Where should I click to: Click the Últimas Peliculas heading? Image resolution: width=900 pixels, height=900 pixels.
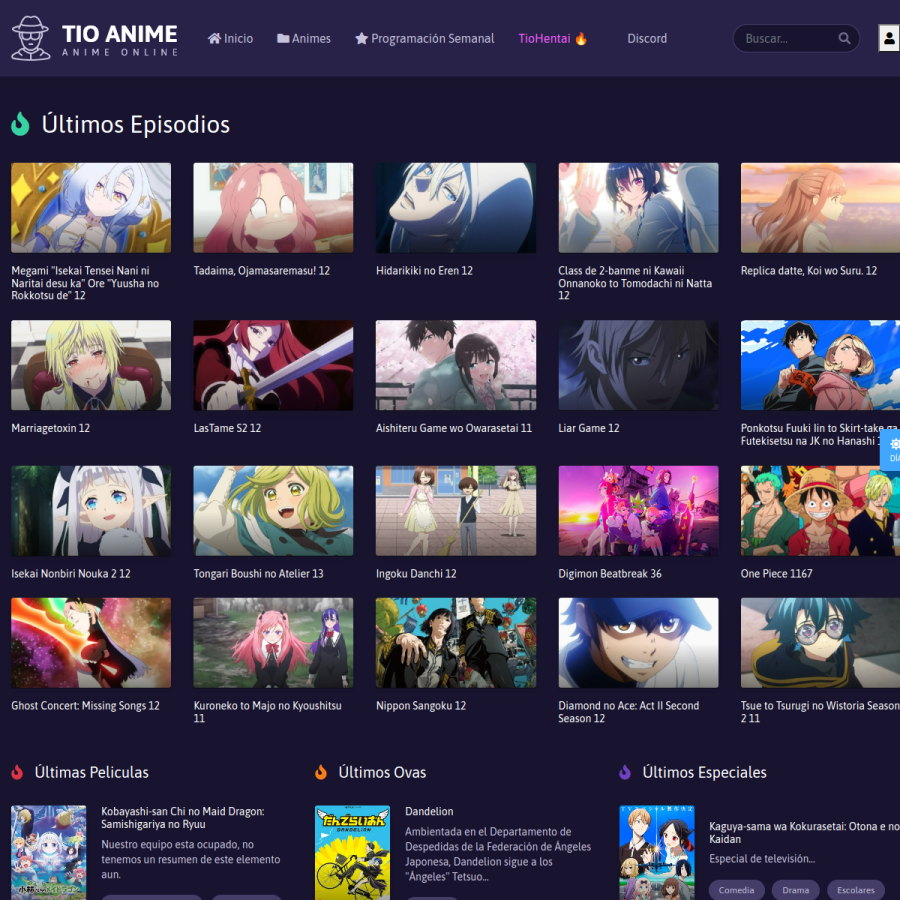pos(92,773)
